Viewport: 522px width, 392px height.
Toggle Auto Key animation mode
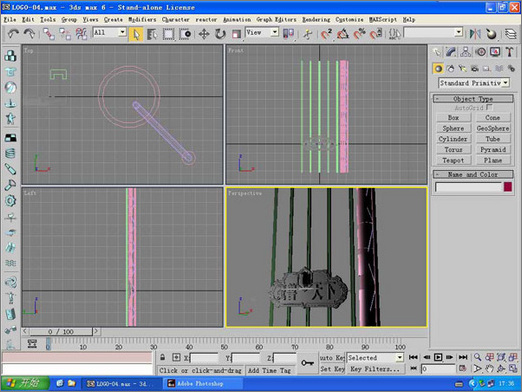pos(332,358)
